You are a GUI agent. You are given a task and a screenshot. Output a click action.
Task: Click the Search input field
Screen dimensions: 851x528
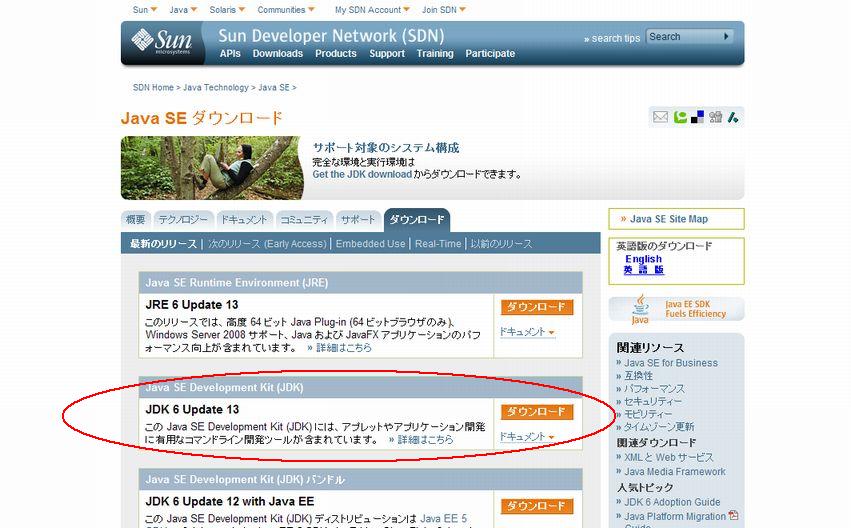[x=683, y=36]
